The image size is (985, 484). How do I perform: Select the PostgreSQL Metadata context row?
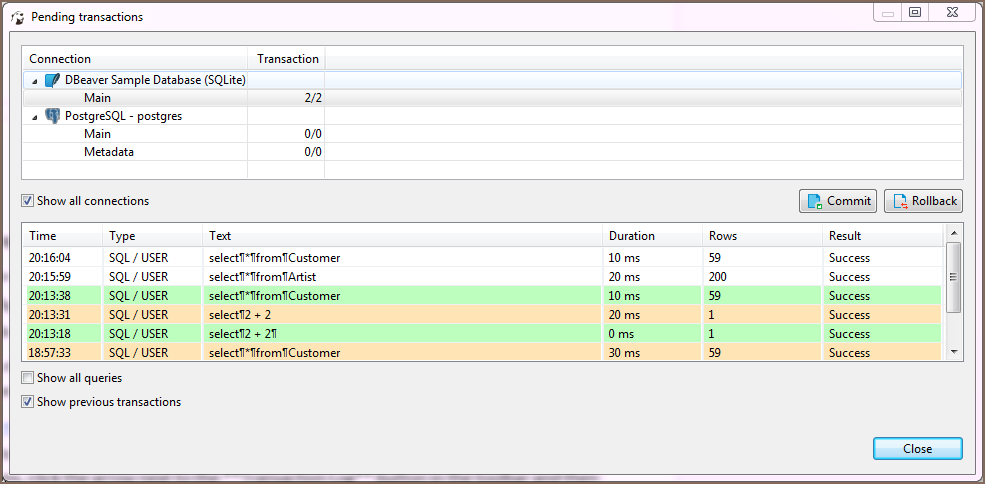[x=108, y=152]
